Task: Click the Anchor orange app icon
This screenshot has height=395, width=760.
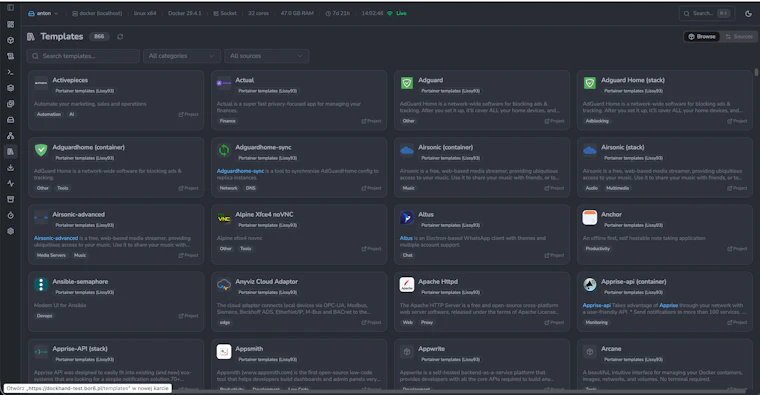Action: pos(589,218)
